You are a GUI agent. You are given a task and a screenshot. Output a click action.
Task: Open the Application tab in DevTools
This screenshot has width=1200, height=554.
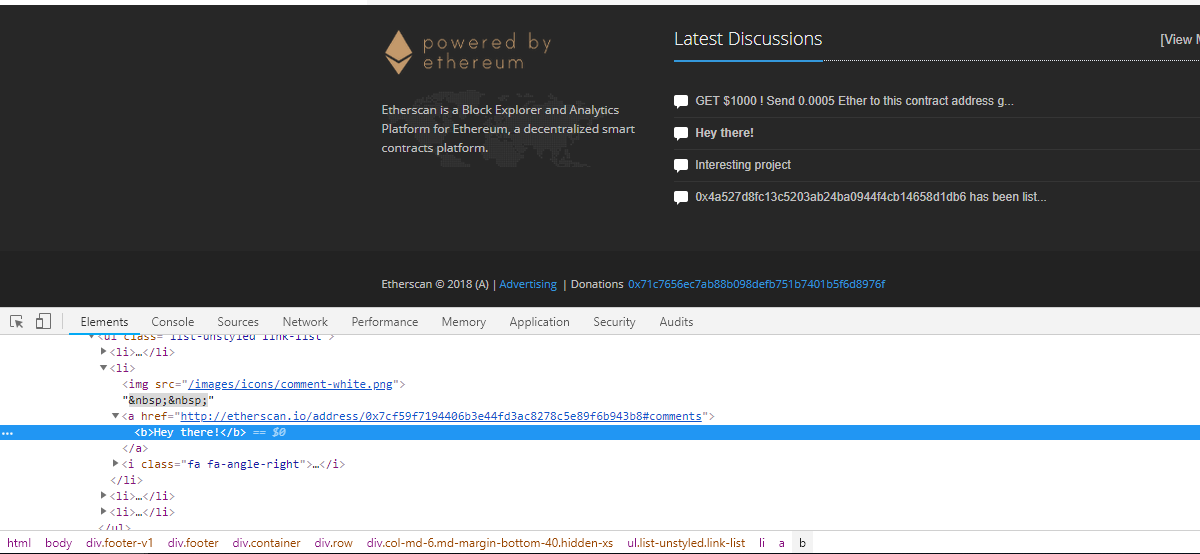click(539, 322)
